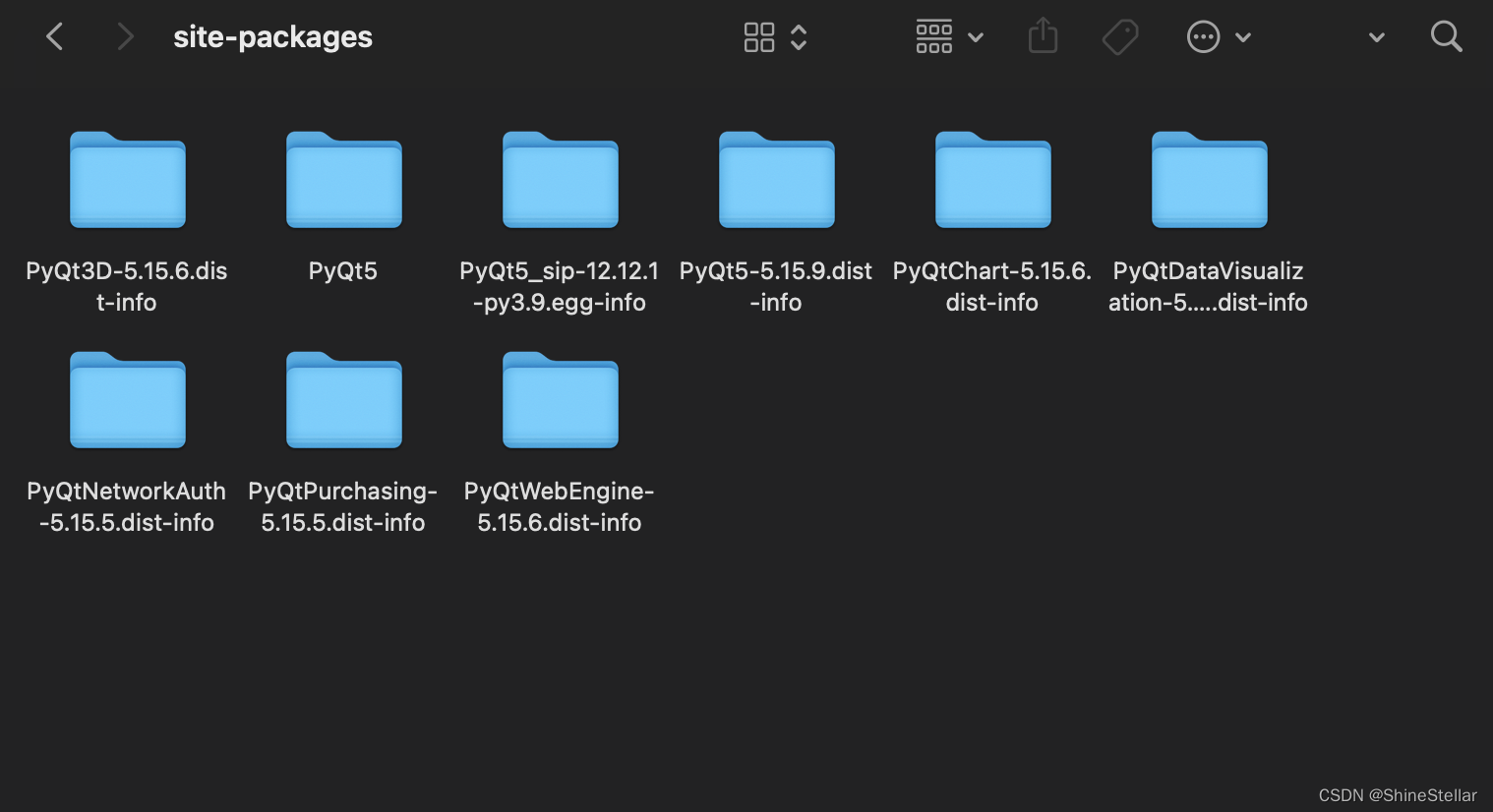Switch to icon grid view
This screenshot has height=812, width=1493.
tap(759, 37)
